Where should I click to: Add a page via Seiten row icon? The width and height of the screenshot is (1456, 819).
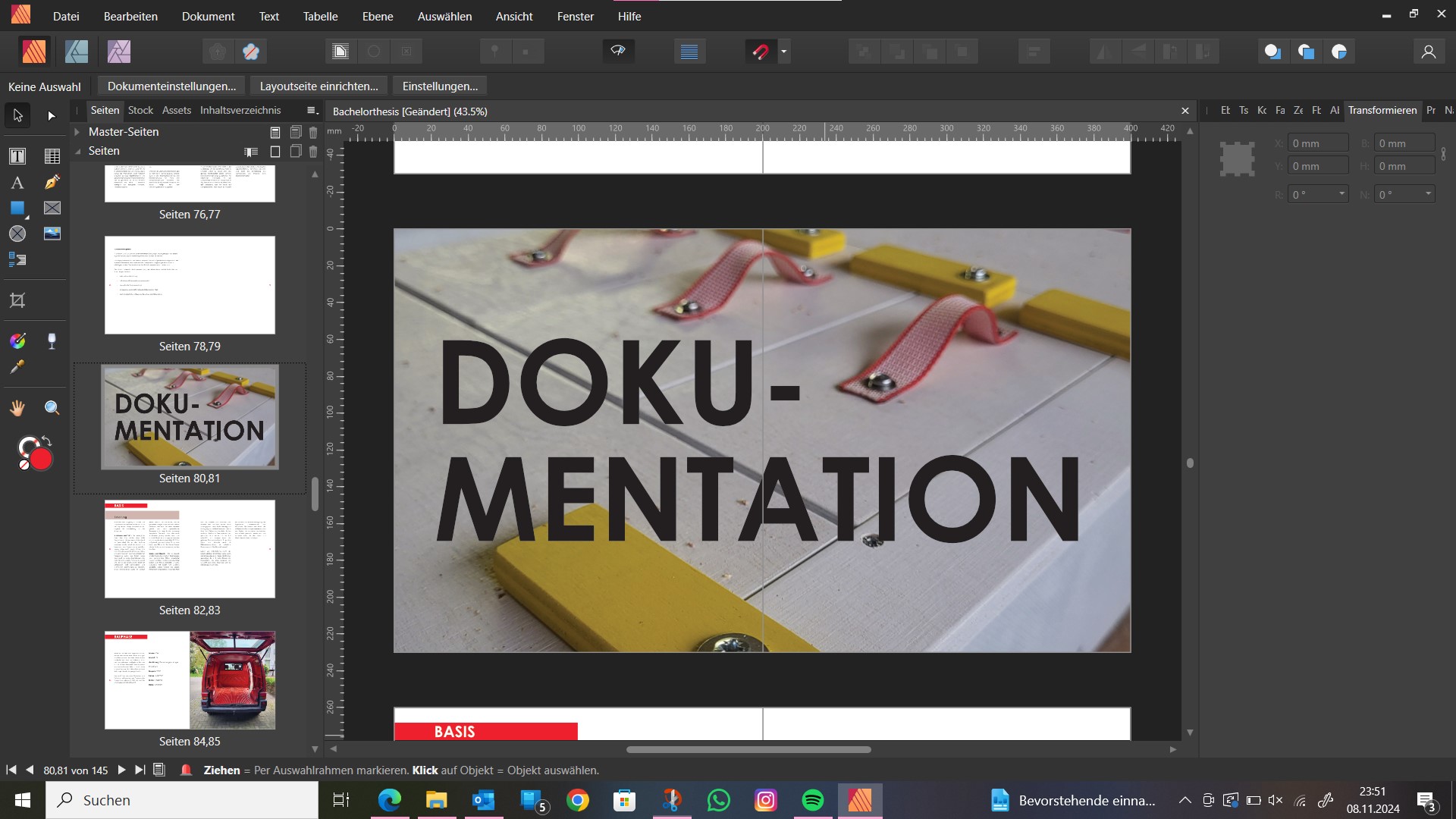point(275,152)
